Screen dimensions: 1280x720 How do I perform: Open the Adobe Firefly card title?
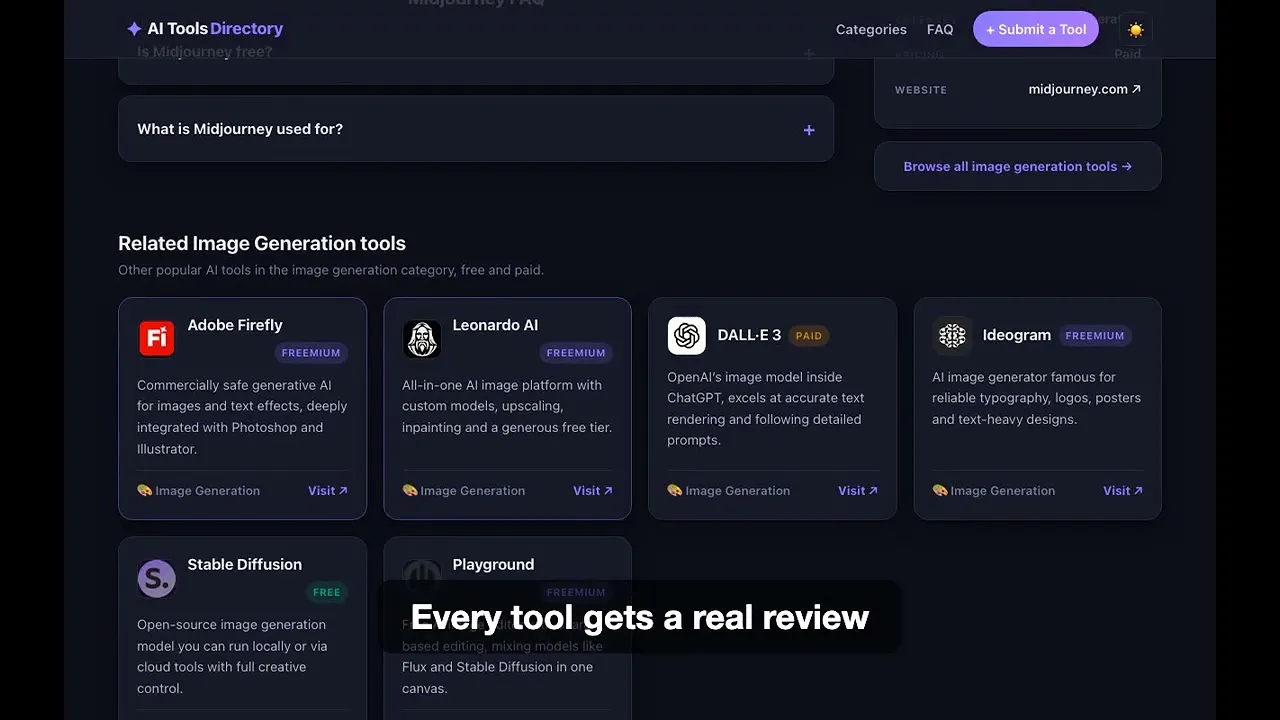point(235,325)
